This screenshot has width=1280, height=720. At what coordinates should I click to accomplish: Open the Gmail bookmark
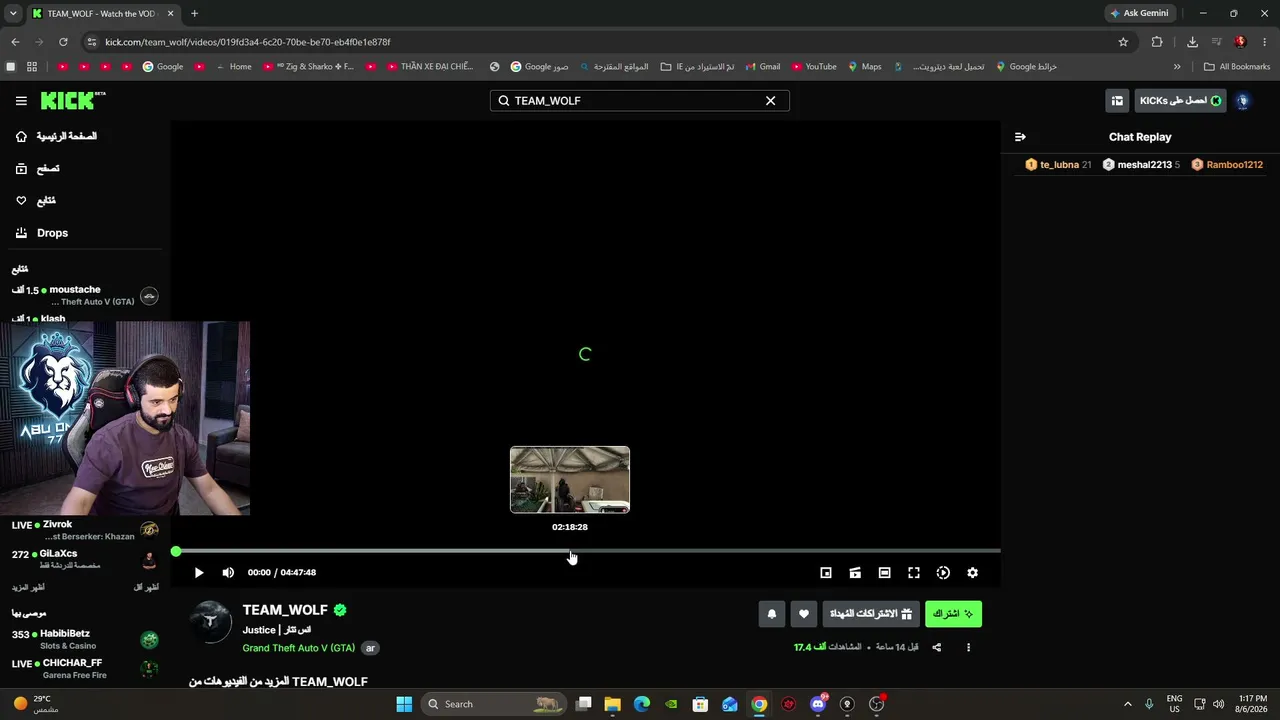(x=761, y=67)
